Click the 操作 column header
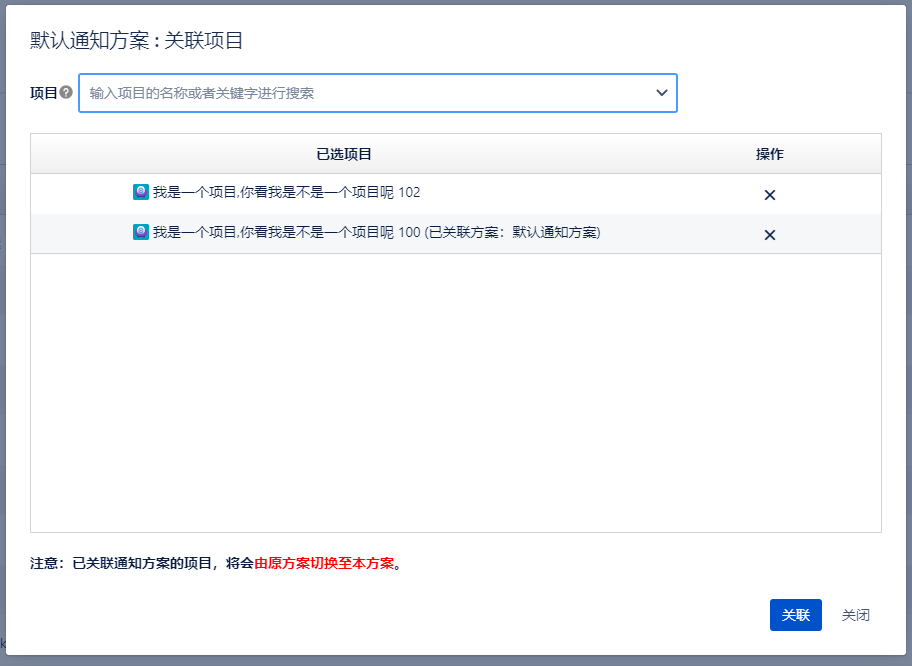 tap(769, 154)
